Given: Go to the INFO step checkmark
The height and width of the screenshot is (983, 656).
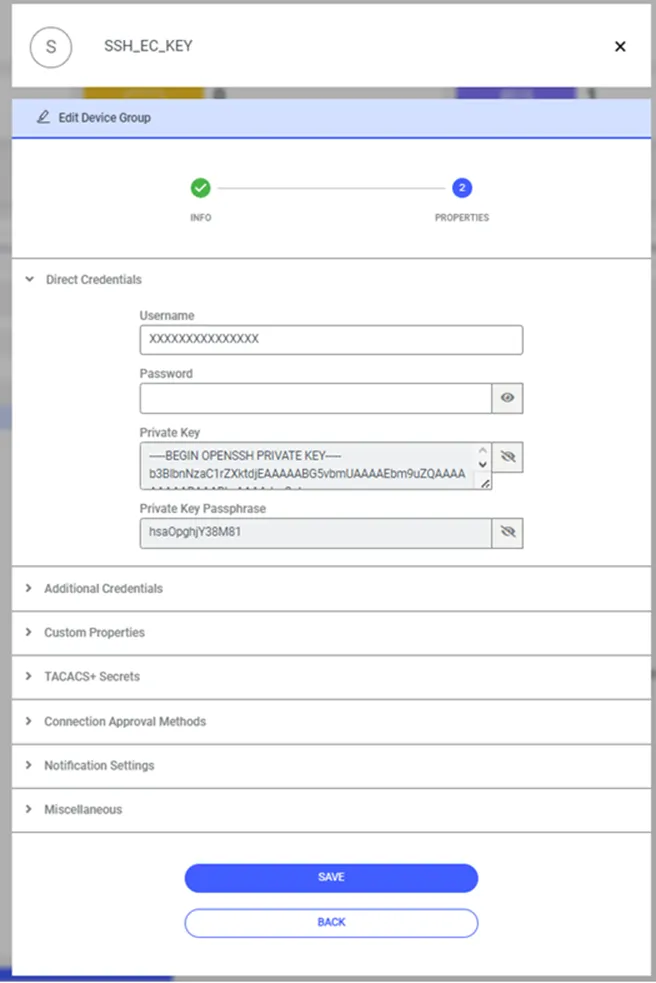Looking at the screenshot, I should 201,187.
